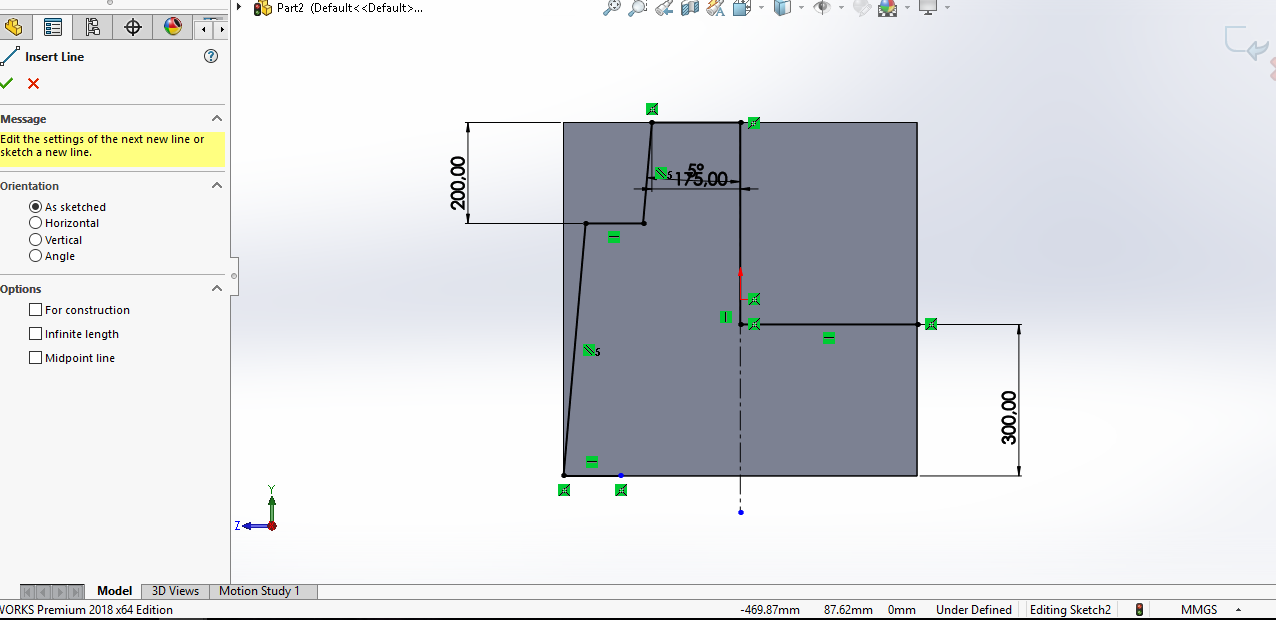
Task: Open the MMGS unit system menu
Action: (1210, 610)
